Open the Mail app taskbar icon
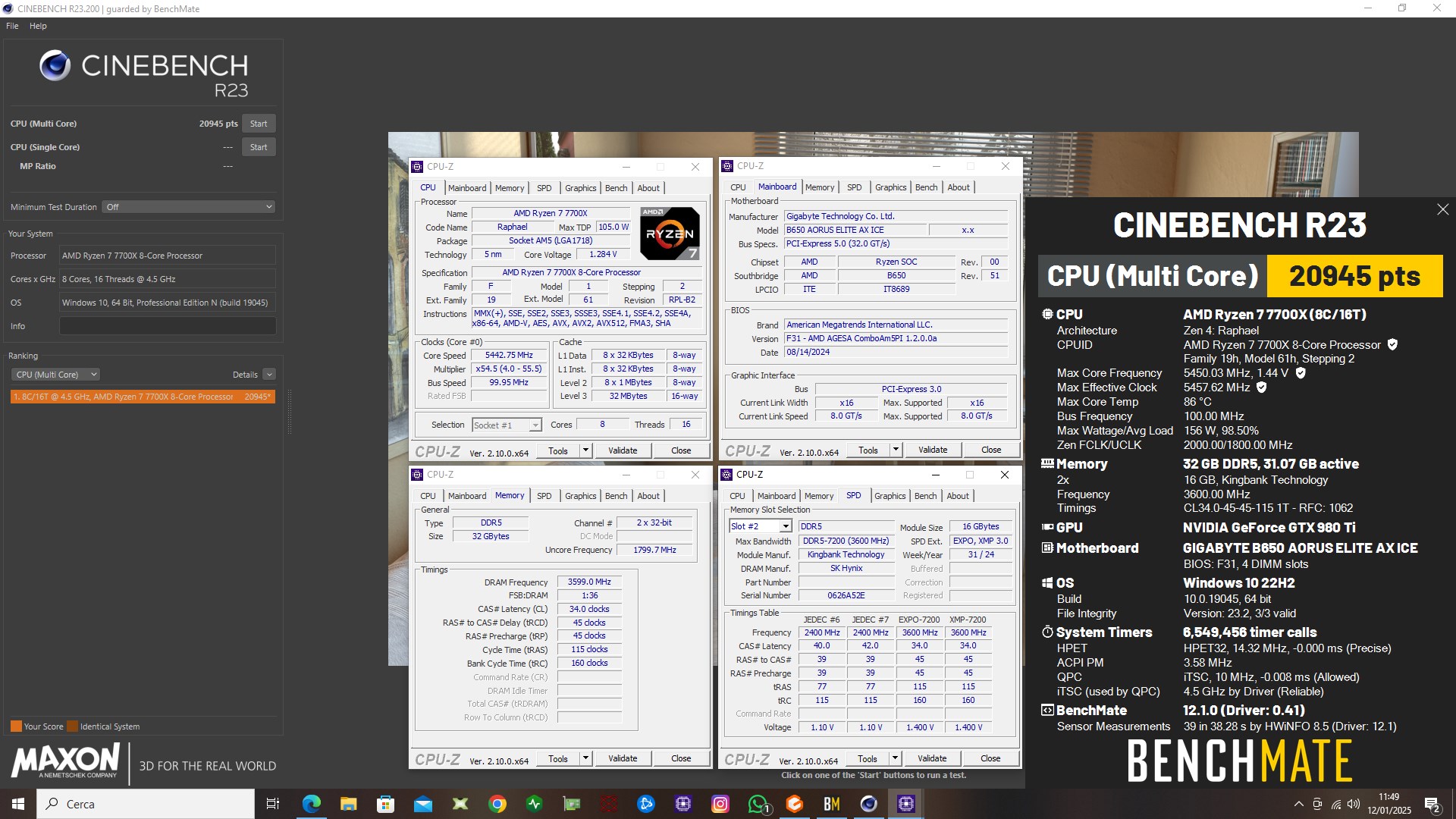This screenshot has height=819, width=1456. (x=422, y=804)
